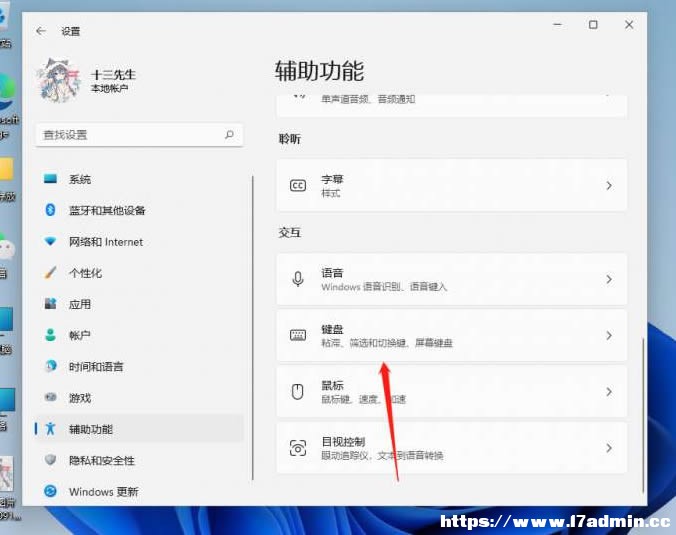The height and width of the screenshot is (535, 676).
Task: Click the Windows 更新 sync icon
Action: pos(50,491)
